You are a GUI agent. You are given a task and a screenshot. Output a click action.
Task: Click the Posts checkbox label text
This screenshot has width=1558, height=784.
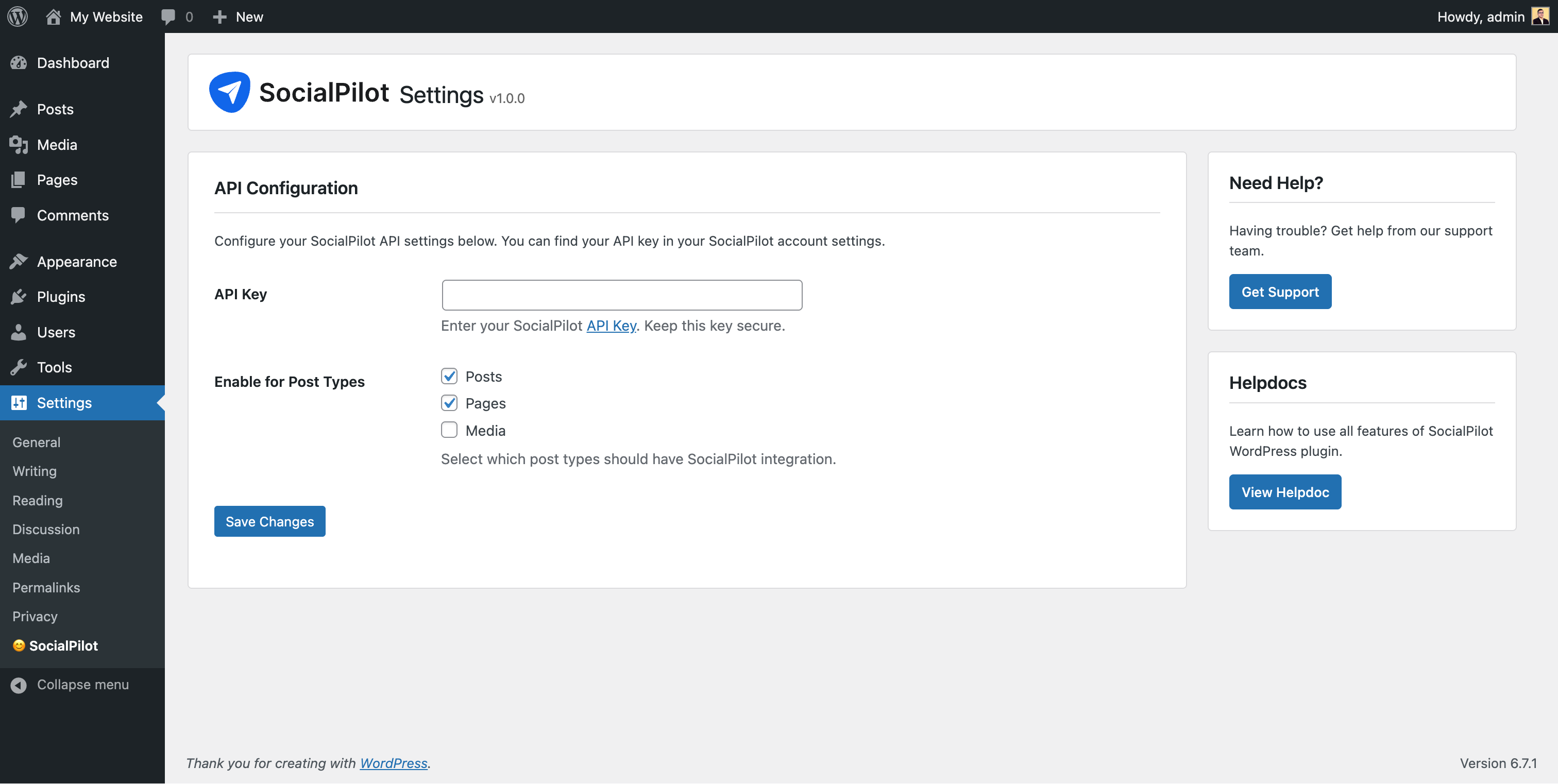coord(483,377)
